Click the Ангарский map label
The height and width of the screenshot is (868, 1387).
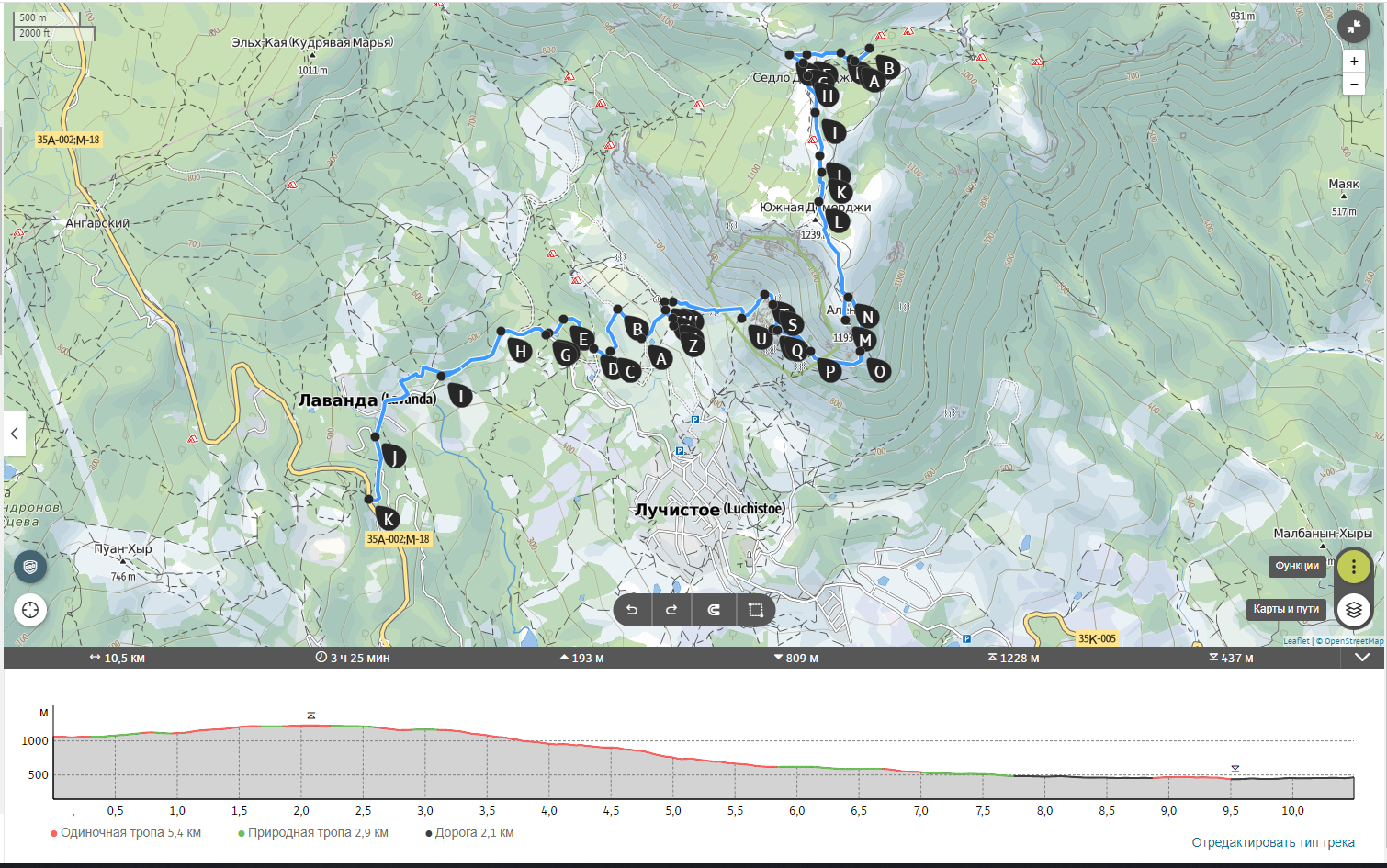[x=97, y=223]
